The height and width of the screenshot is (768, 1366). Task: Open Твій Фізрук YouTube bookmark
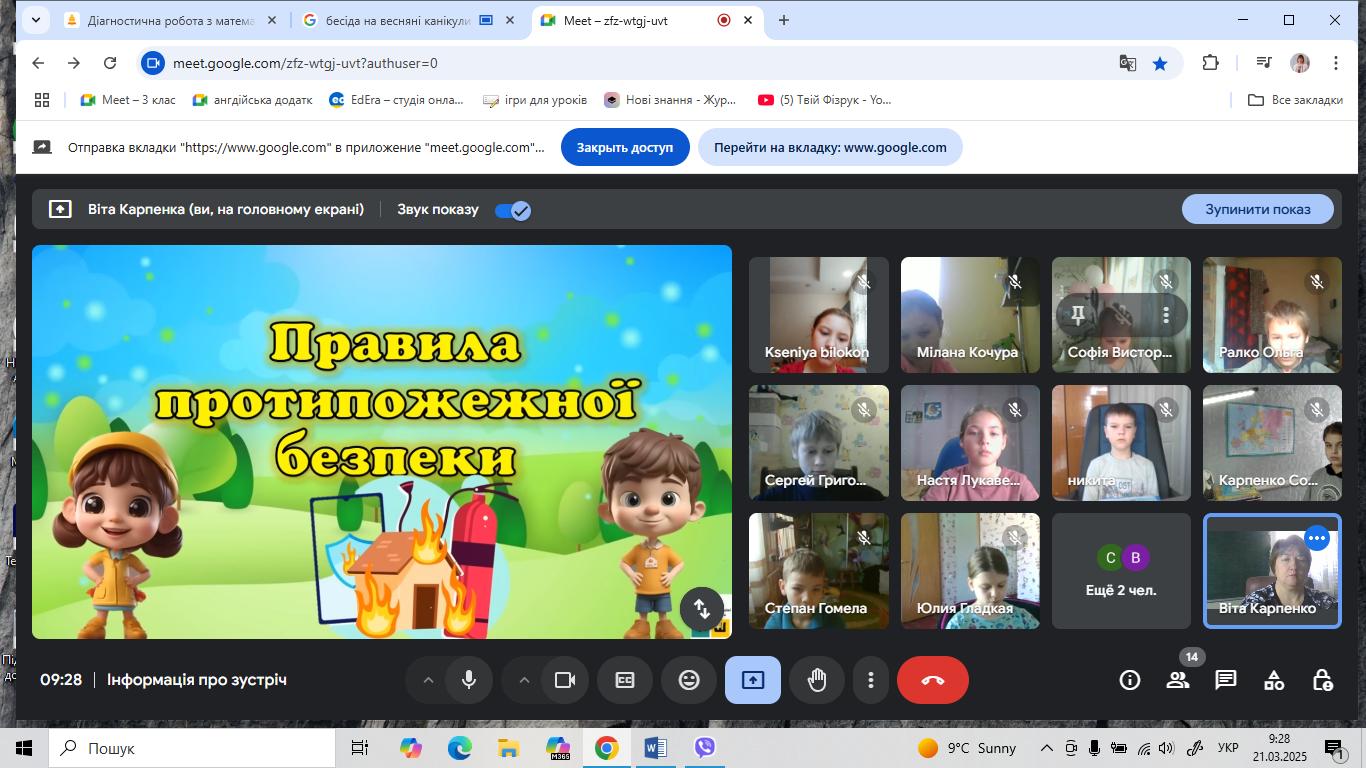824,100
